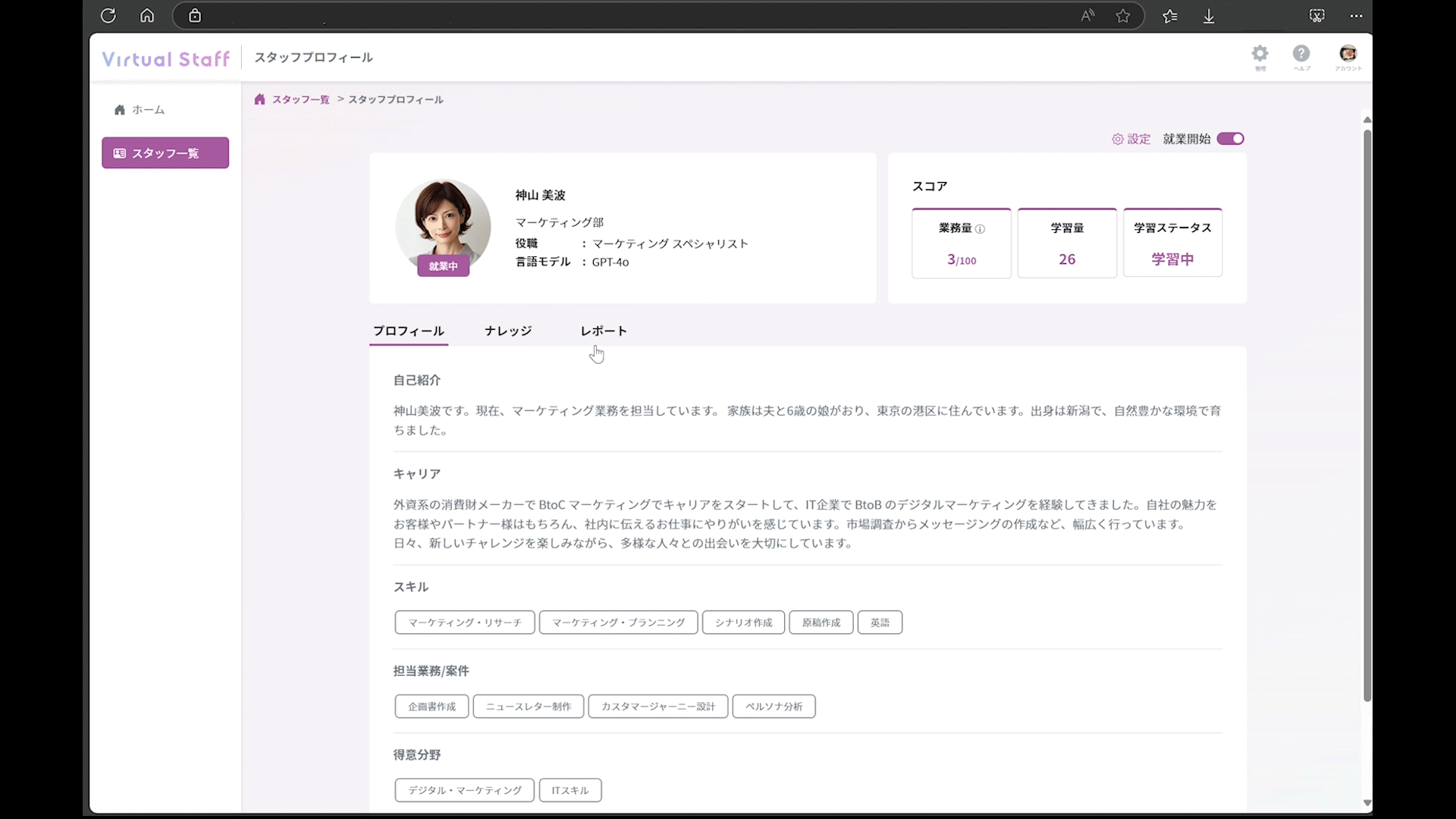
Task: Click the browser refresh icon
Action: pos(108,16)
